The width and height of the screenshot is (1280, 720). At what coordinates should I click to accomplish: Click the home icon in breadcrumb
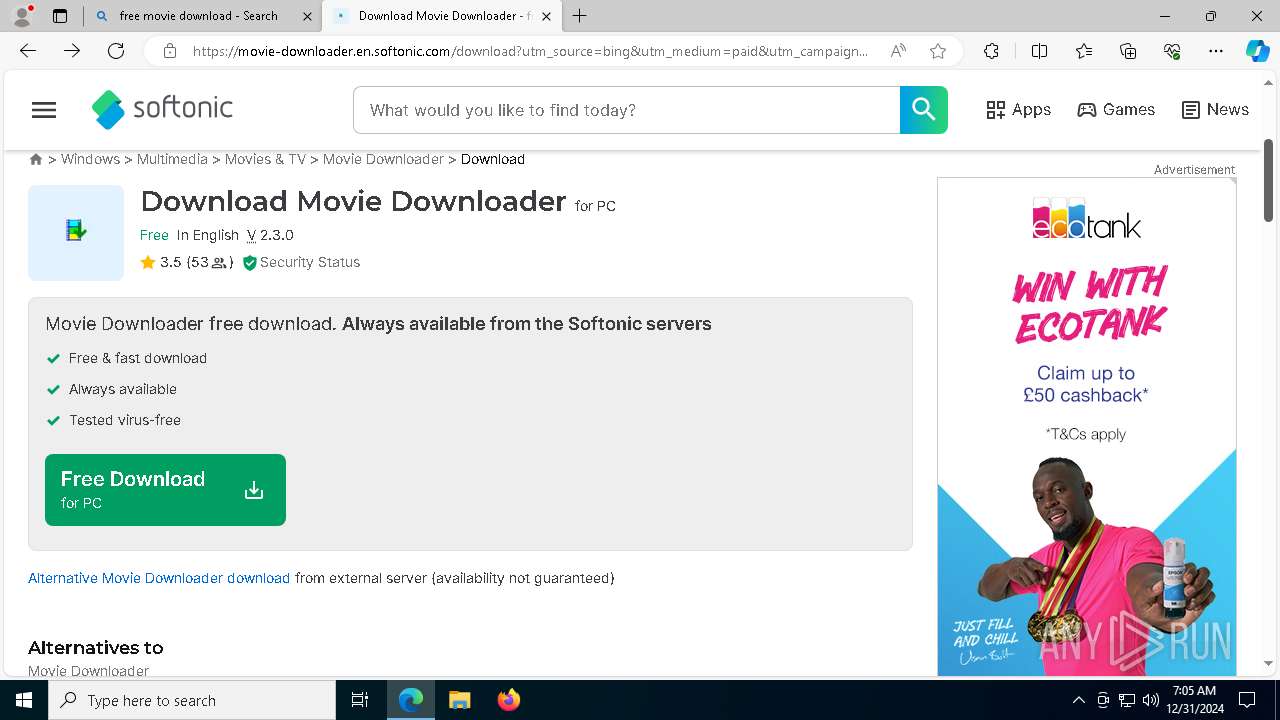tap(36, 159)
